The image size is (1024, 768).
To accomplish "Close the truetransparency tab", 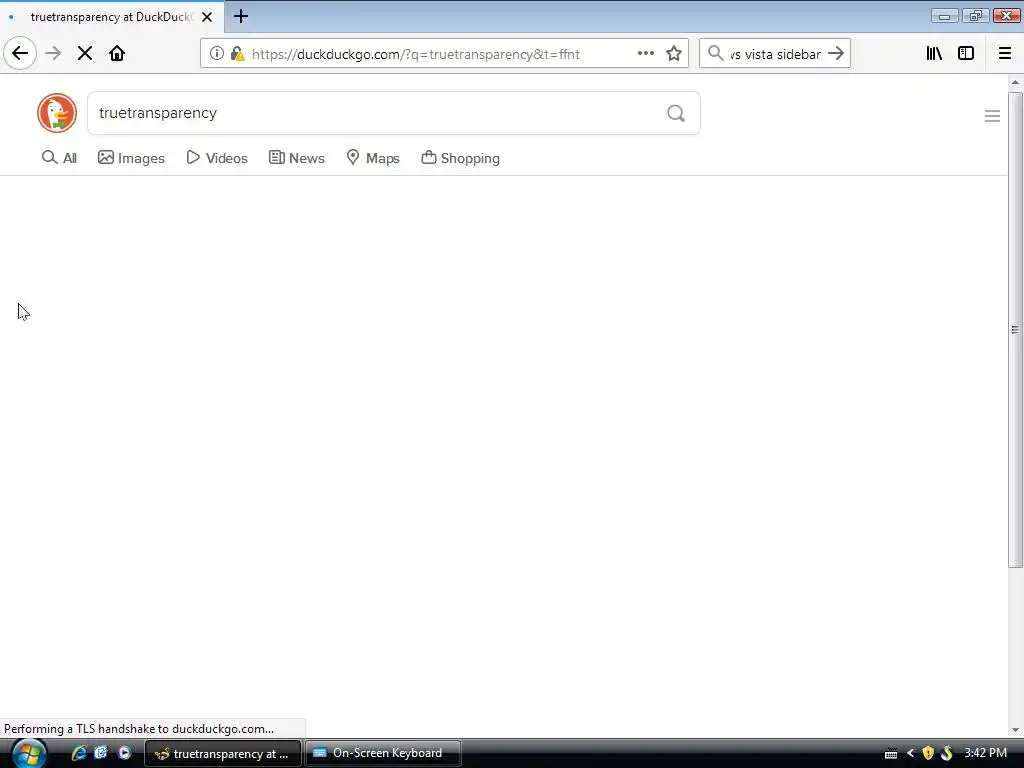I will coord(207,17).
